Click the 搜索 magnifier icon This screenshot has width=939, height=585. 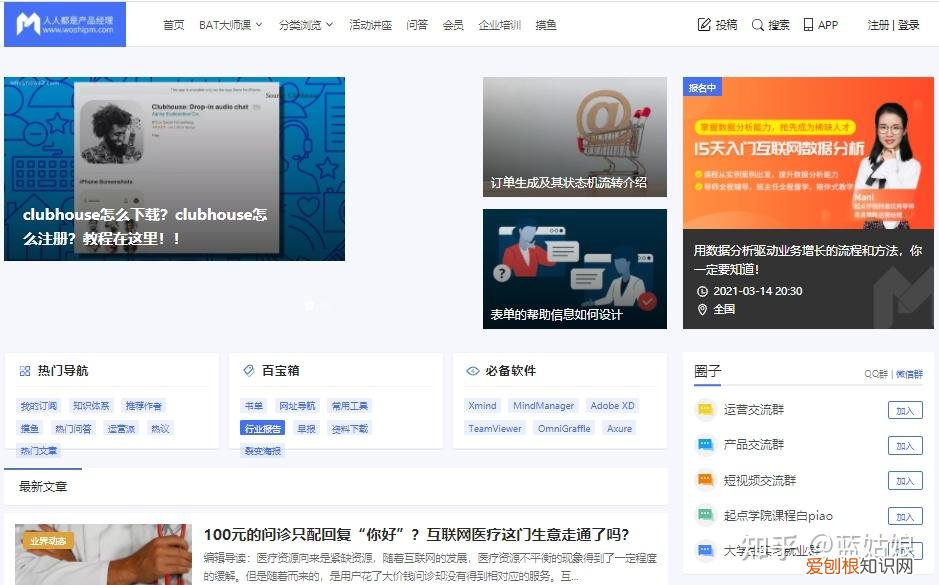(x=757, y=23)
